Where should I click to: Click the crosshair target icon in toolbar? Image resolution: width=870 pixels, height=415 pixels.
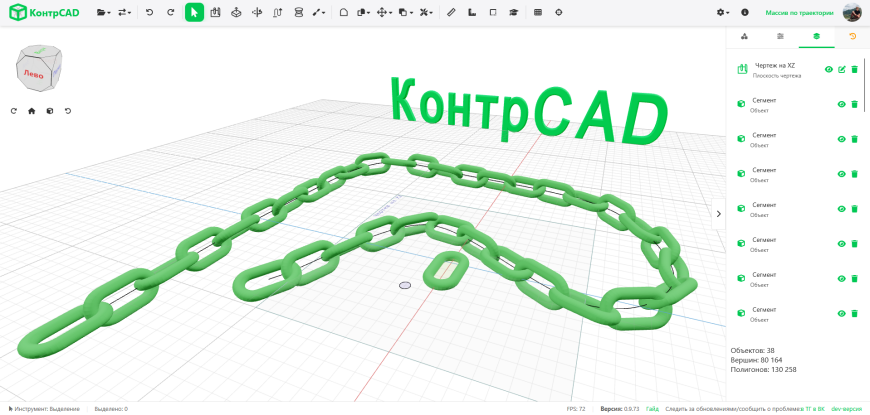(x=559, y=12)
